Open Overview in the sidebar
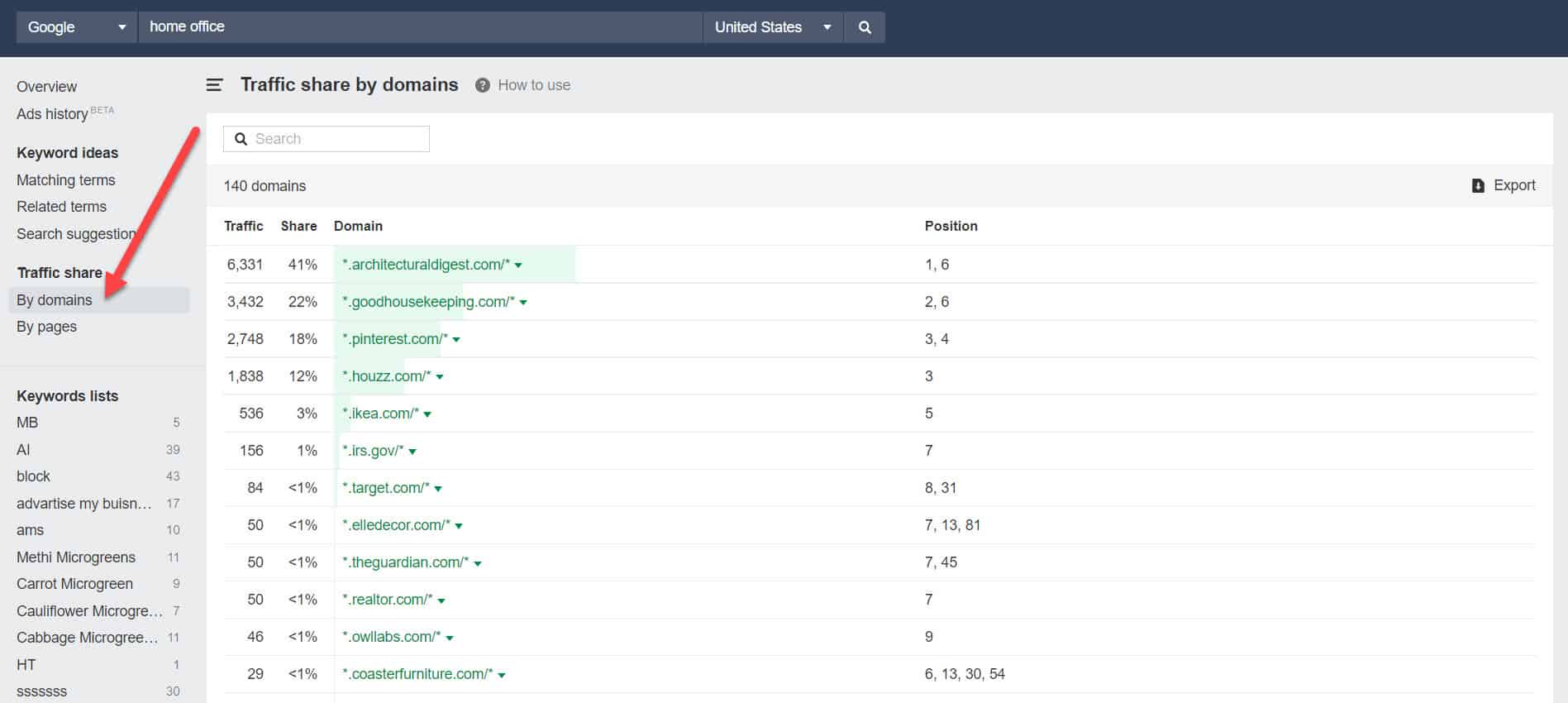The image size is (1568, 703). 46,87
